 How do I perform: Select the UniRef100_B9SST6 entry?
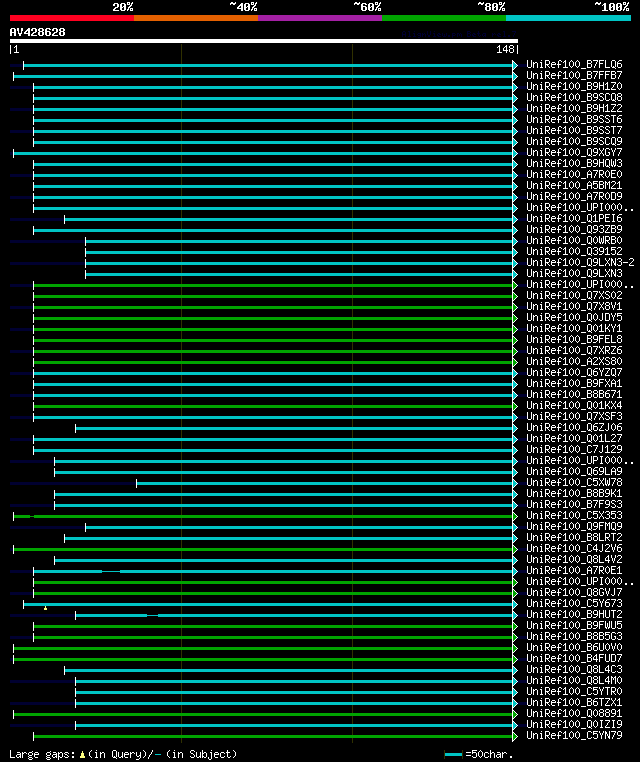[574, 120]
